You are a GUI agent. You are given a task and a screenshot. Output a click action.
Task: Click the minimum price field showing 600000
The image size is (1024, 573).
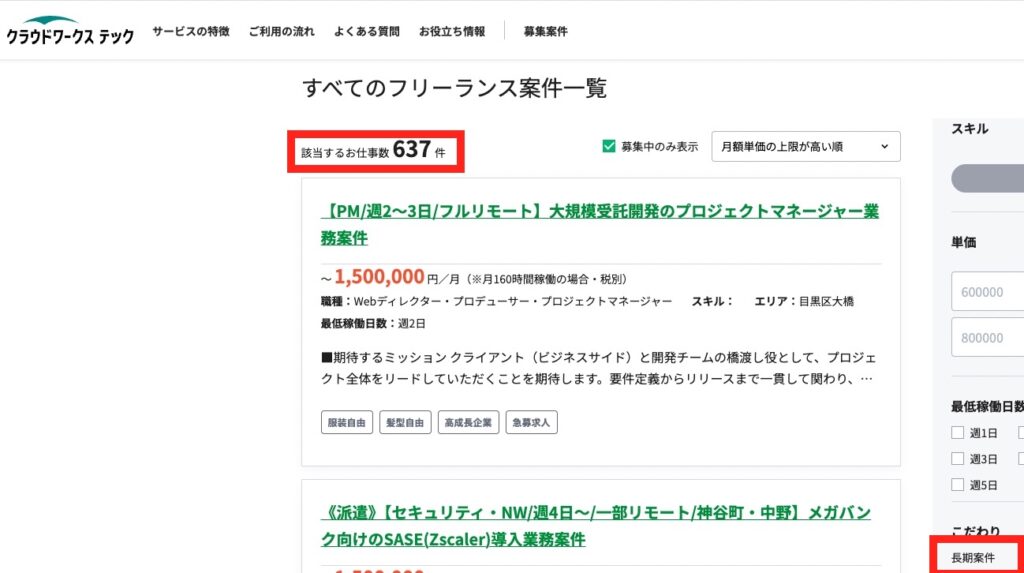click(987, 292)
